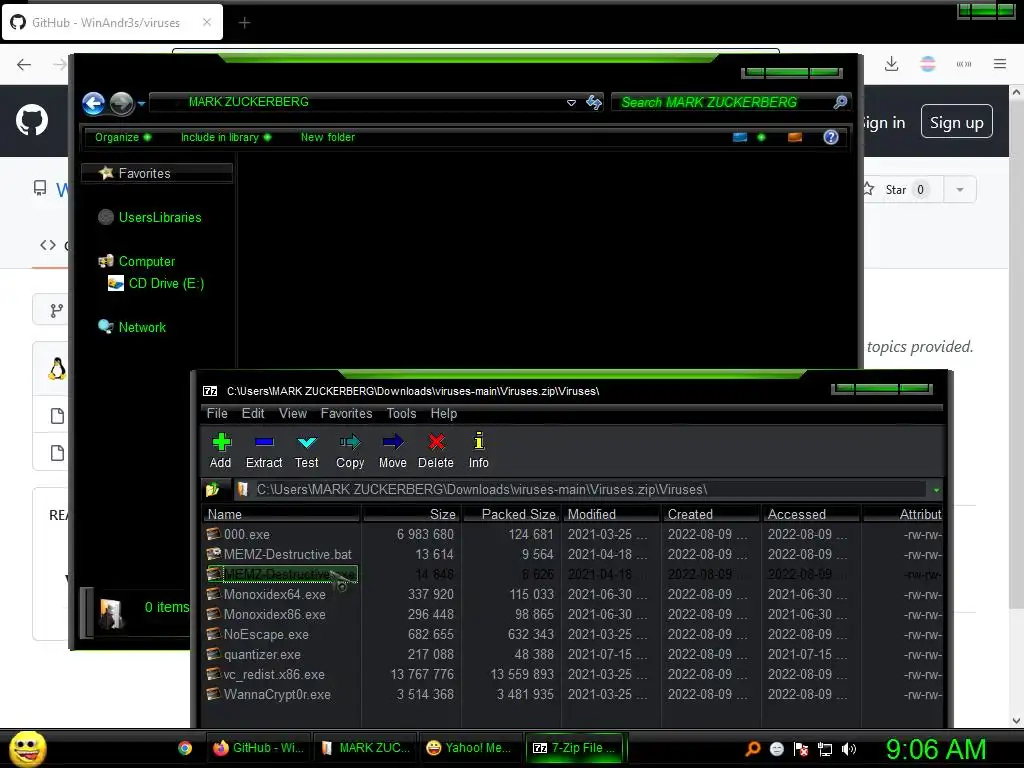The width and height of the screenshot is (1024, 768).
Task: Select quantizer.exe file row
Action: 573,654
